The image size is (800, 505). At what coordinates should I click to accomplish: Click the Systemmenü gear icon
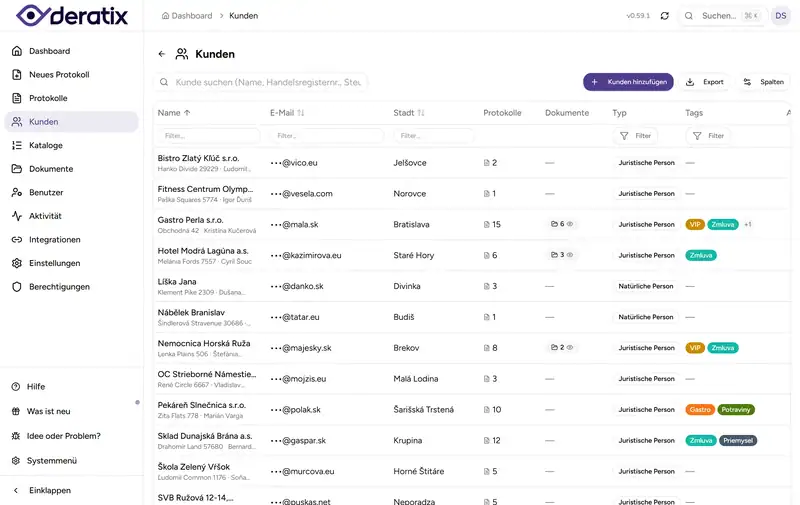16,461
